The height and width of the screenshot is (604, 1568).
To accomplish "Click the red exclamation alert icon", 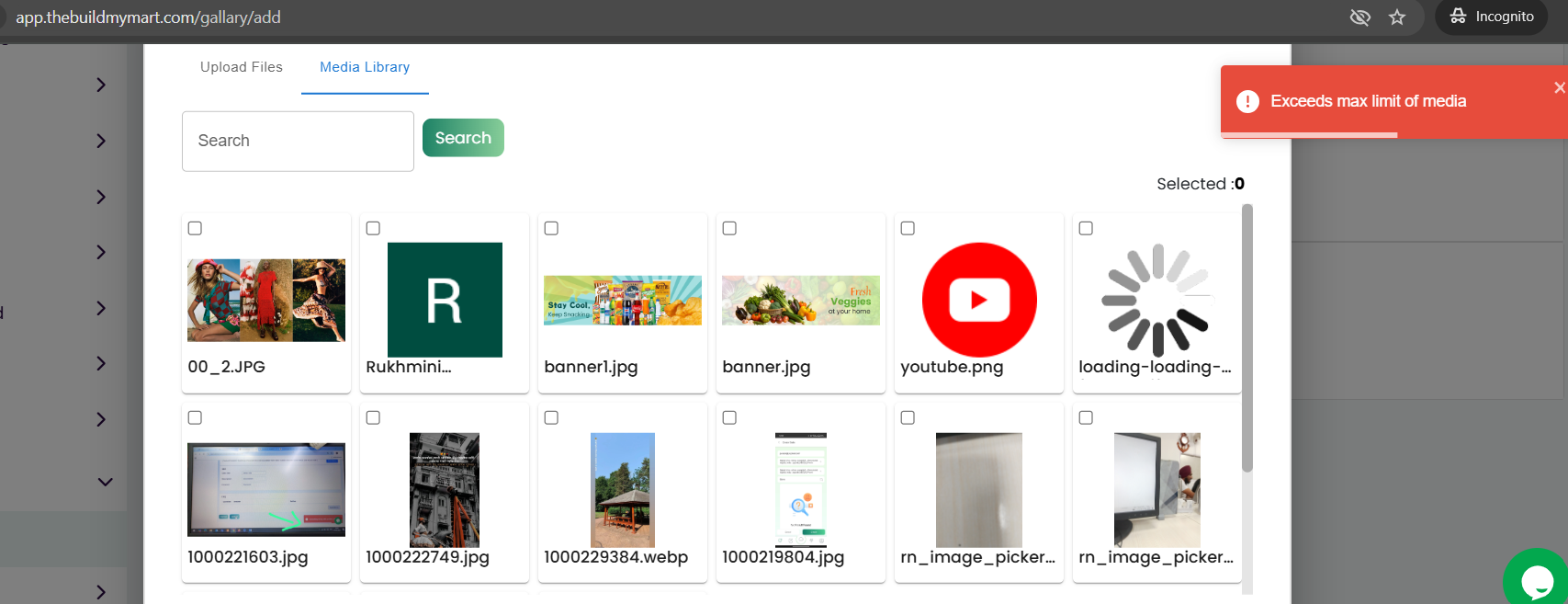I will click(x=1247, y=101).
